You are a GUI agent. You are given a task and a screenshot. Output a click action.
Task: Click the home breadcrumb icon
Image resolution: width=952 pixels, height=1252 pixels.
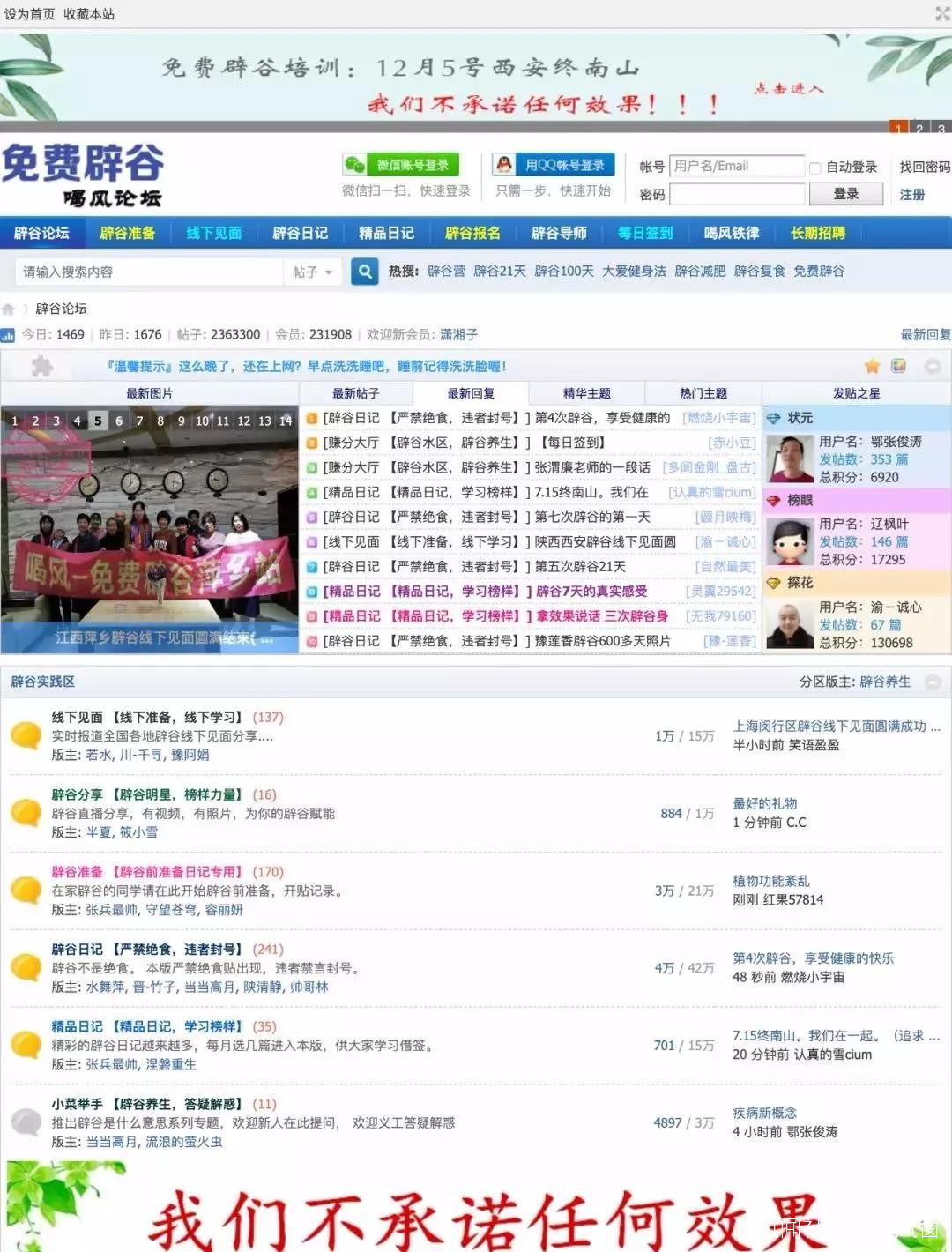click(x=8, y=309)
